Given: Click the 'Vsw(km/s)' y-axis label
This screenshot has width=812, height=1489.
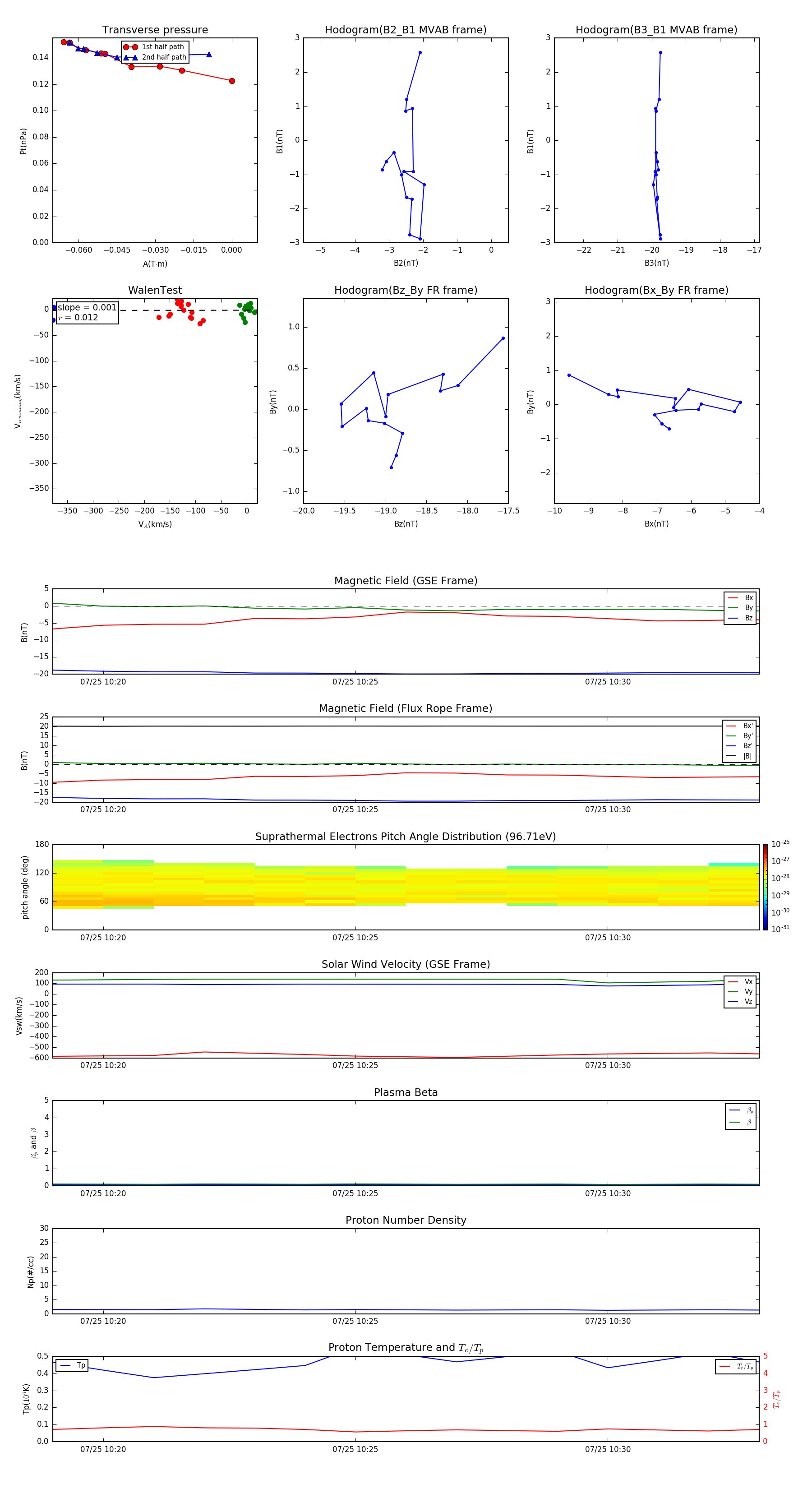Looking at the screenshot, I should [x=18, y=1016].
